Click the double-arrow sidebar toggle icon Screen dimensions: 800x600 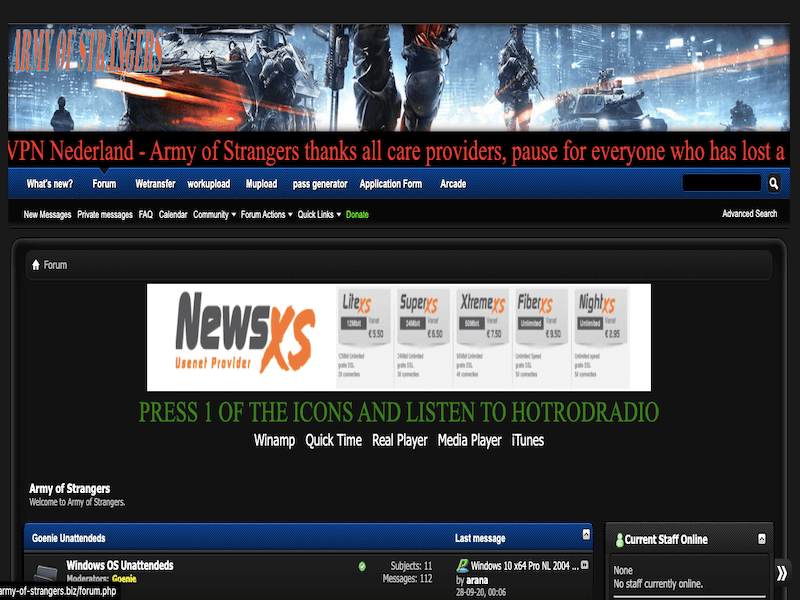point(782,573)
